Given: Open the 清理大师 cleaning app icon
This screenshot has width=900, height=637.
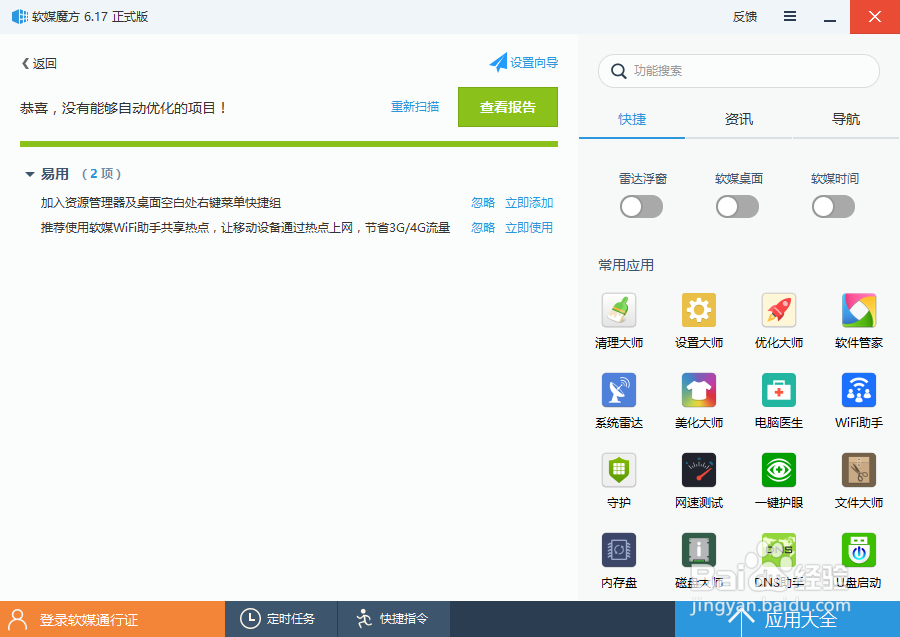Looking at the screenshot, I should pyautogui.click(x=619, y=310).
